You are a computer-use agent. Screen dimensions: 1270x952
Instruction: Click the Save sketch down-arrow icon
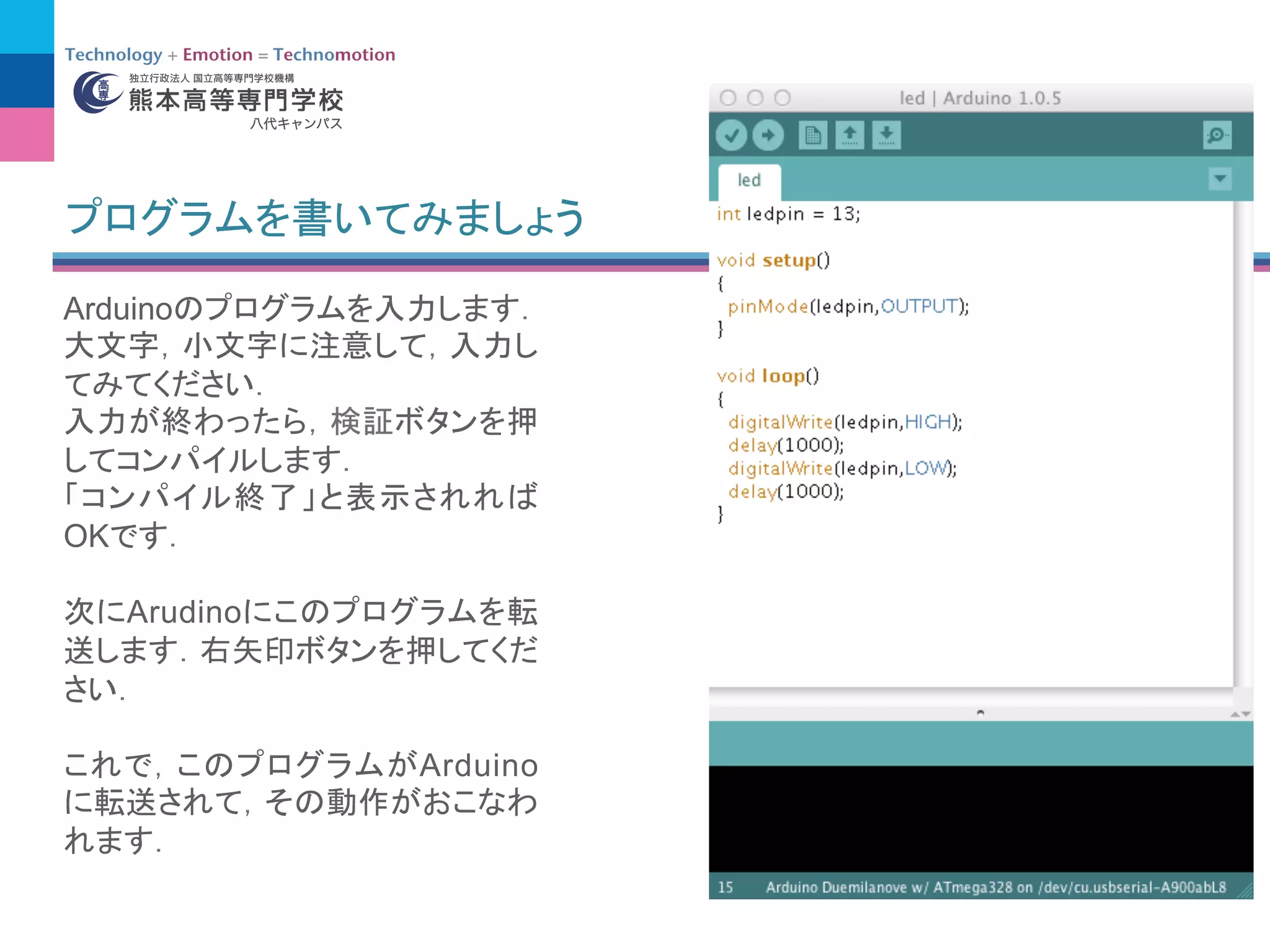click(886, 135)
